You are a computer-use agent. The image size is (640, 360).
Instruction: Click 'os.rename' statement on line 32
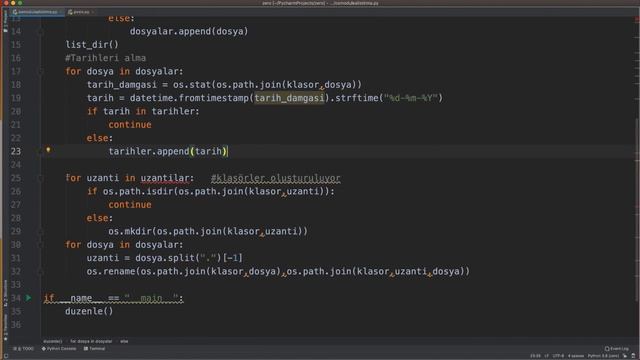point(278,271)
